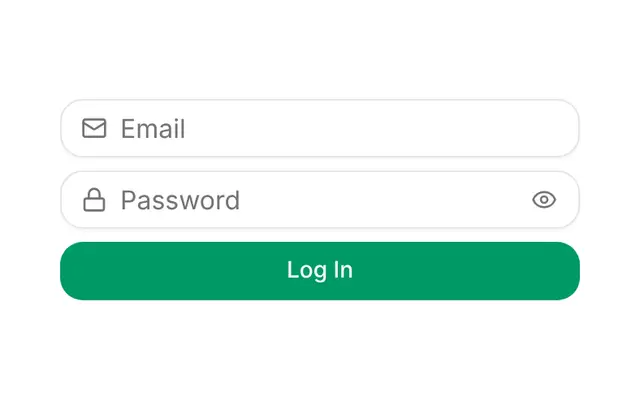640x400 pixels.
Task: Show the hidden password characters
Action: pos(544,200)
